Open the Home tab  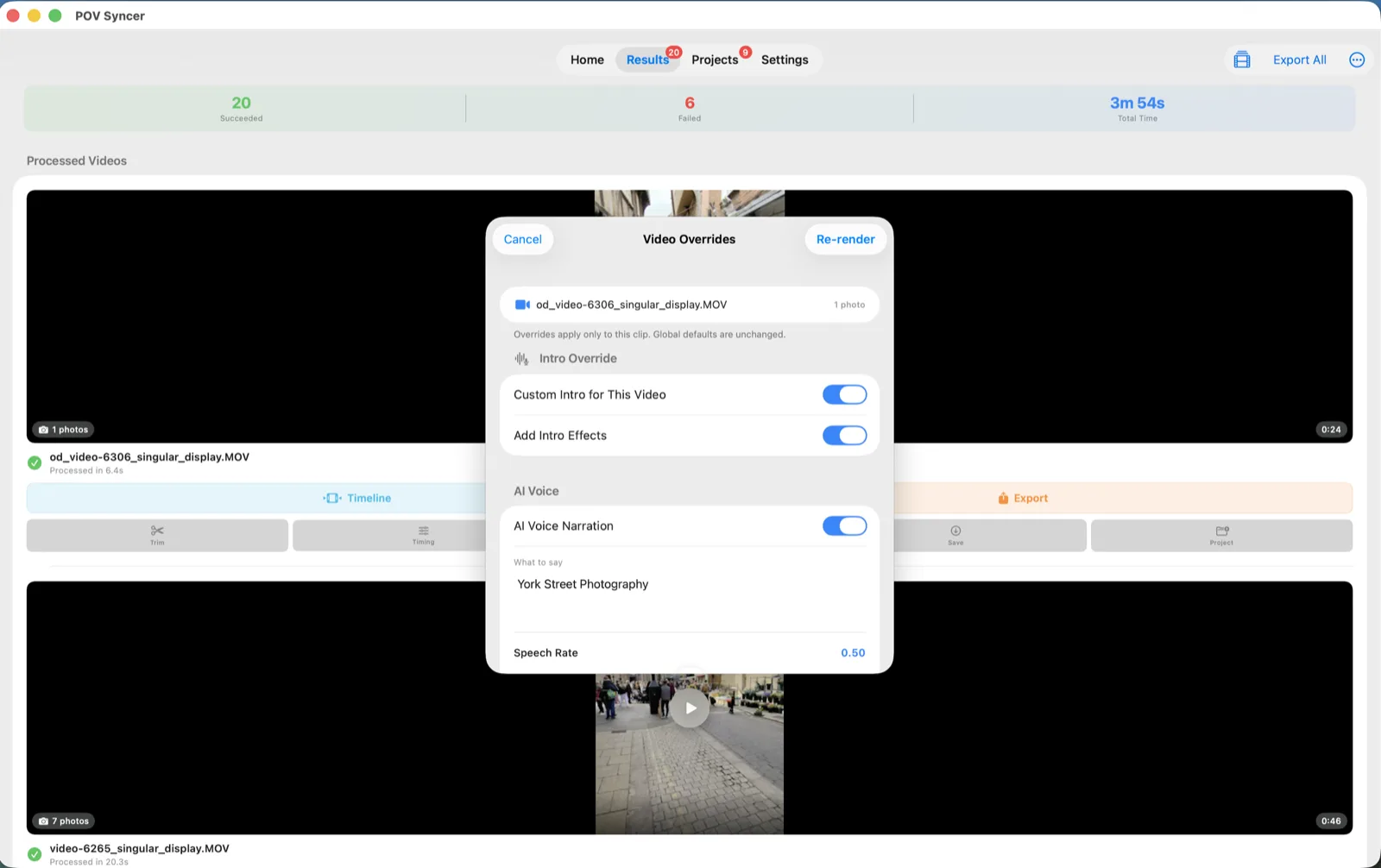point(587,60)
